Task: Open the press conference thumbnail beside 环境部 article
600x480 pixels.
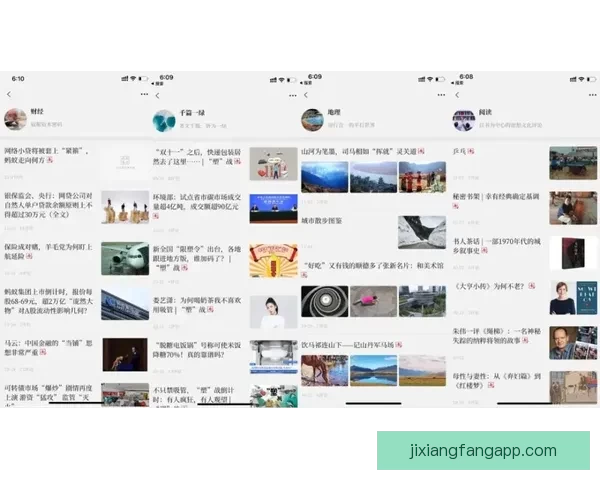Action: click(273, 209)
